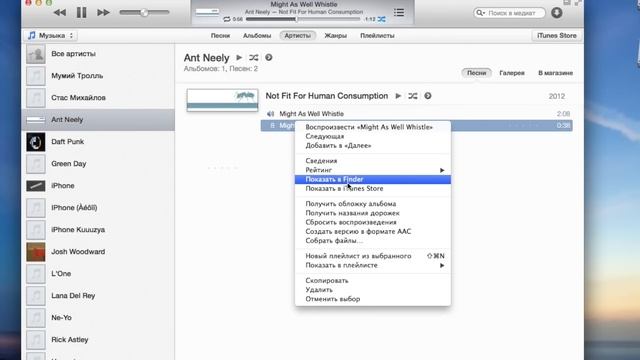This screenshot has height=360, width=640.
Task: Choose Получить названия дорожек
Action: [x=373, y=213]
